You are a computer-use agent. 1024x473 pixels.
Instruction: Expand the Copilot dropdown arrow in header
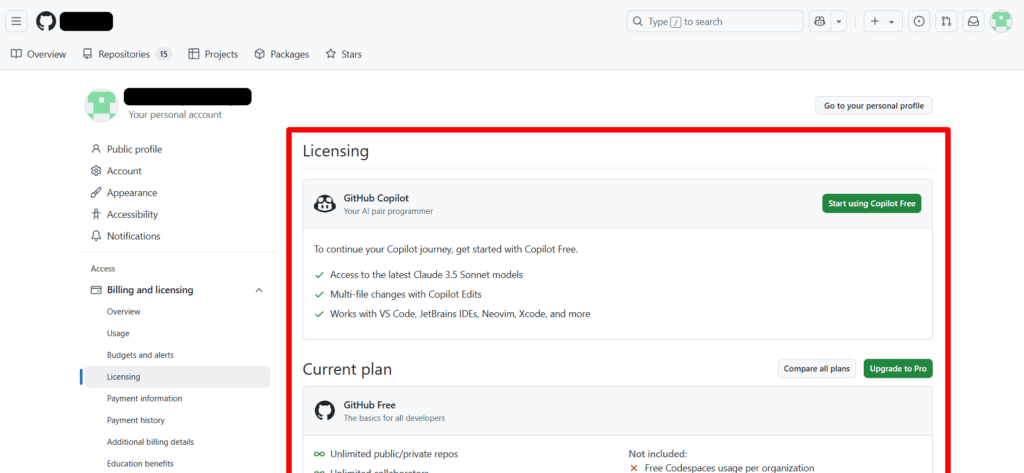point(839,22)
